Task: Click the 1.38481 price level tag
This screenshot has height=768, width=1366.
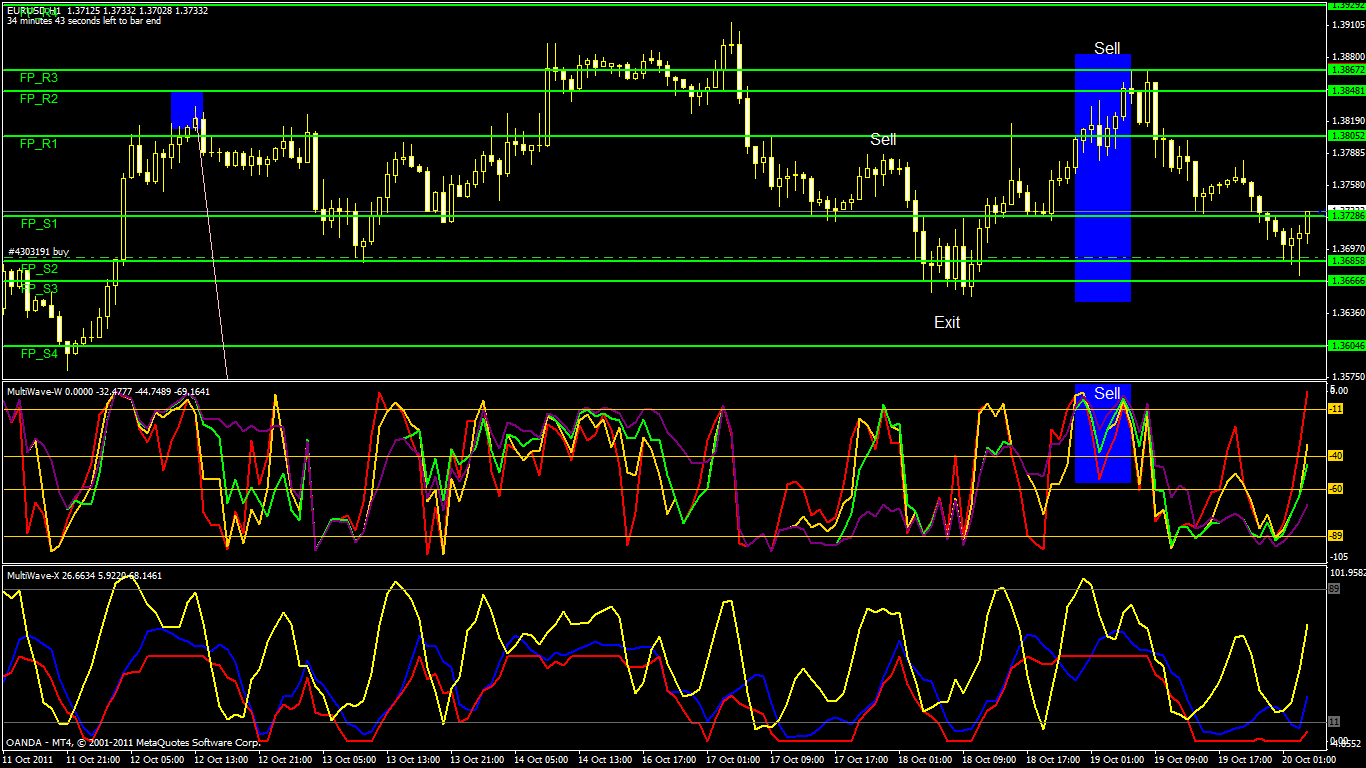Action: tap(1346, 90)
